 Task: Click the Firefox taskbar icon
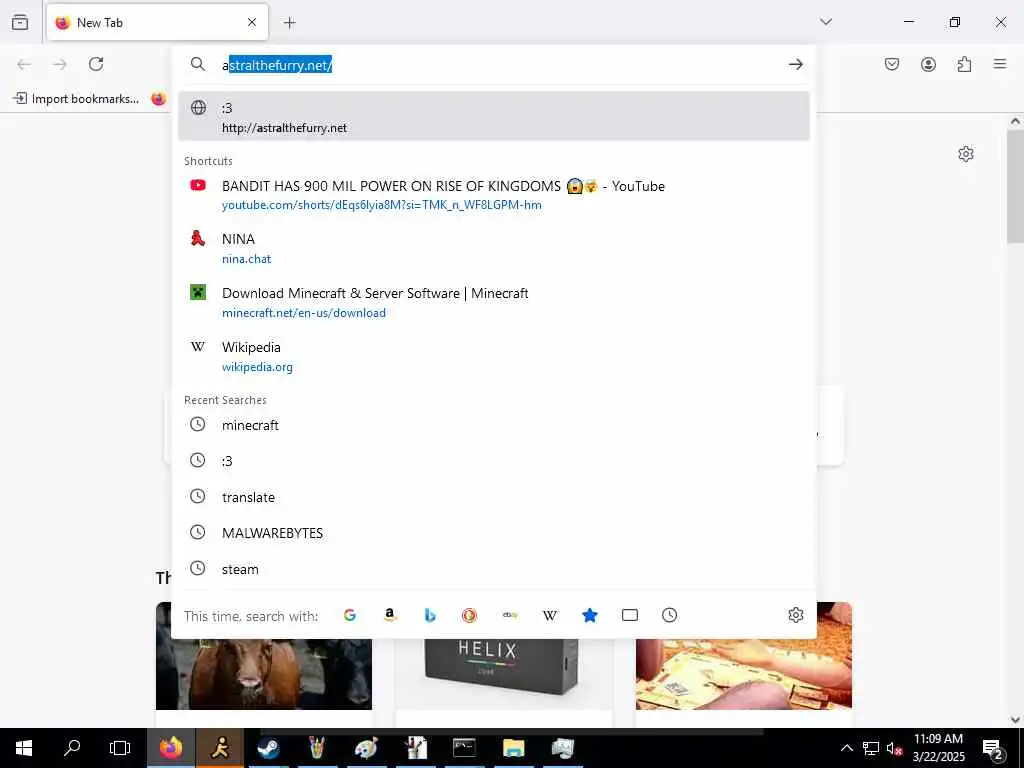[171, 748]
